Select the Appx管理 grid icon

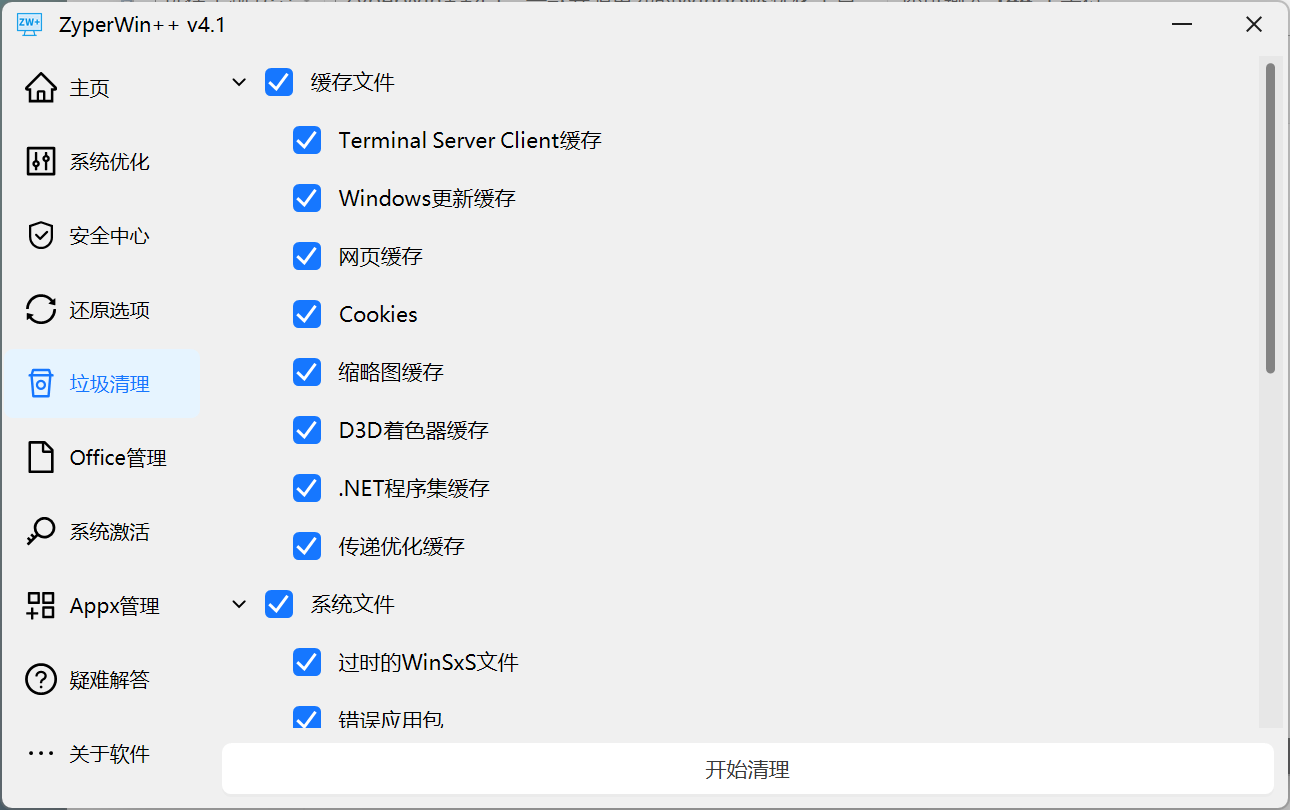(x=41, y=606)
